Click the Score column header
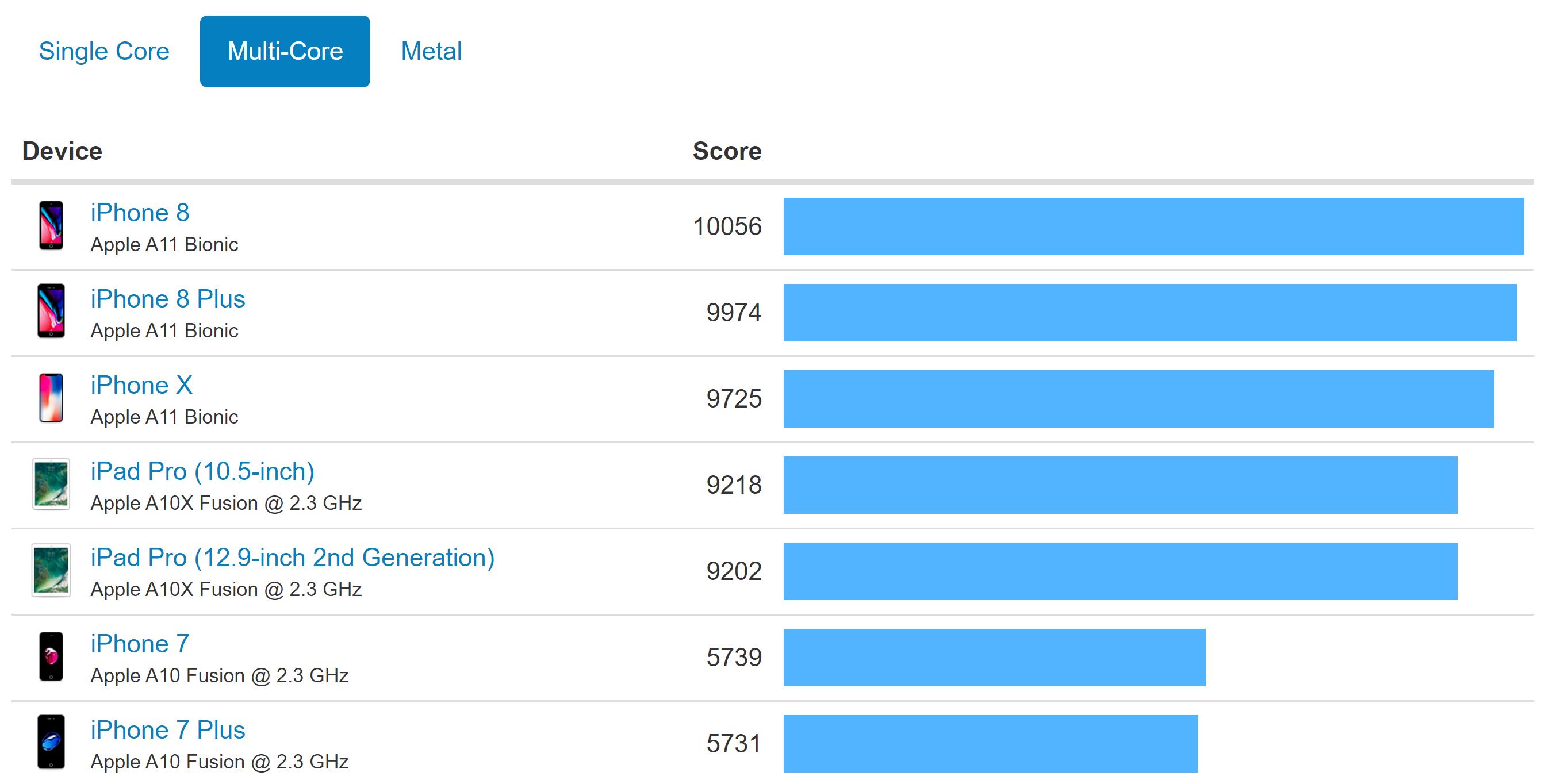Viewport: 1549px width, 784px height. [727, 151]
